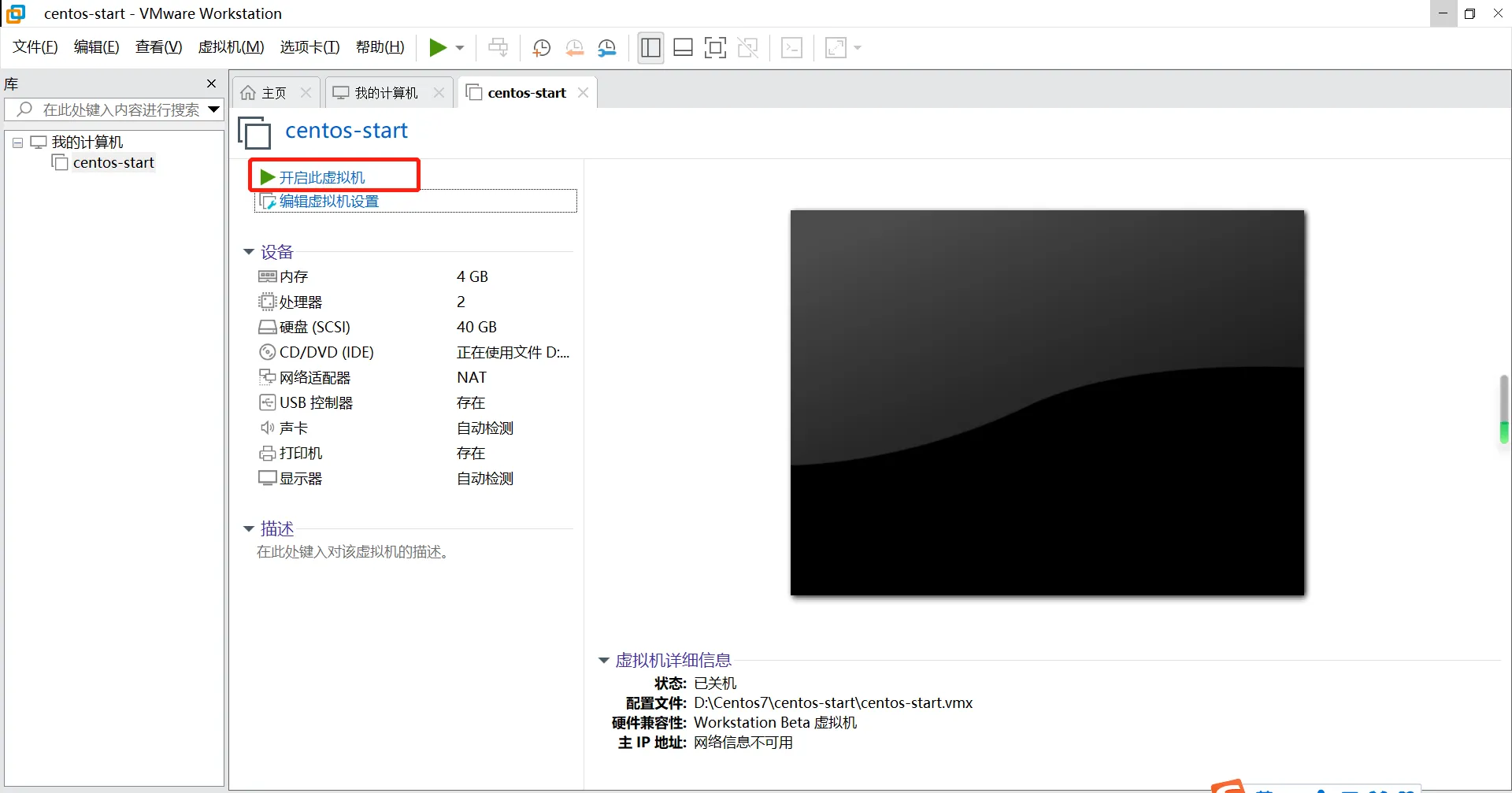Open the 查看(V) menu

(x=159, y=47)
